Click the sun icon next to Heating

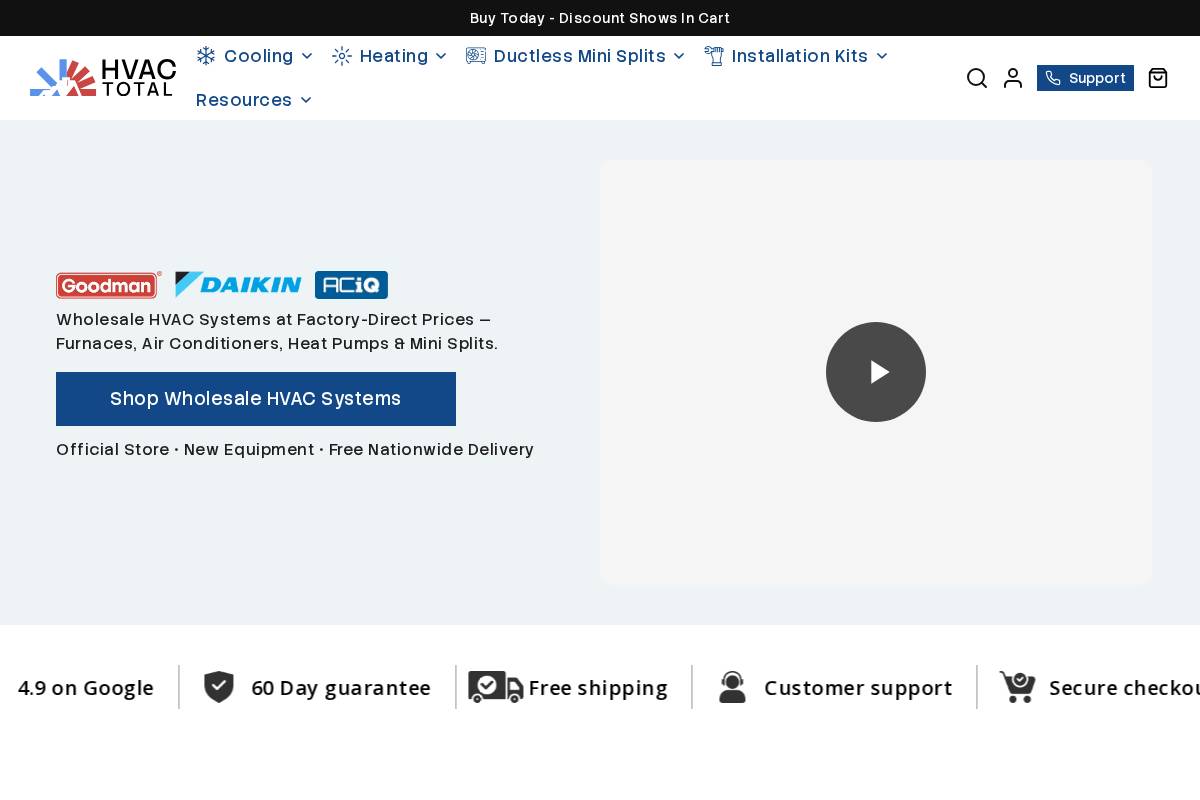coord(342,56)
